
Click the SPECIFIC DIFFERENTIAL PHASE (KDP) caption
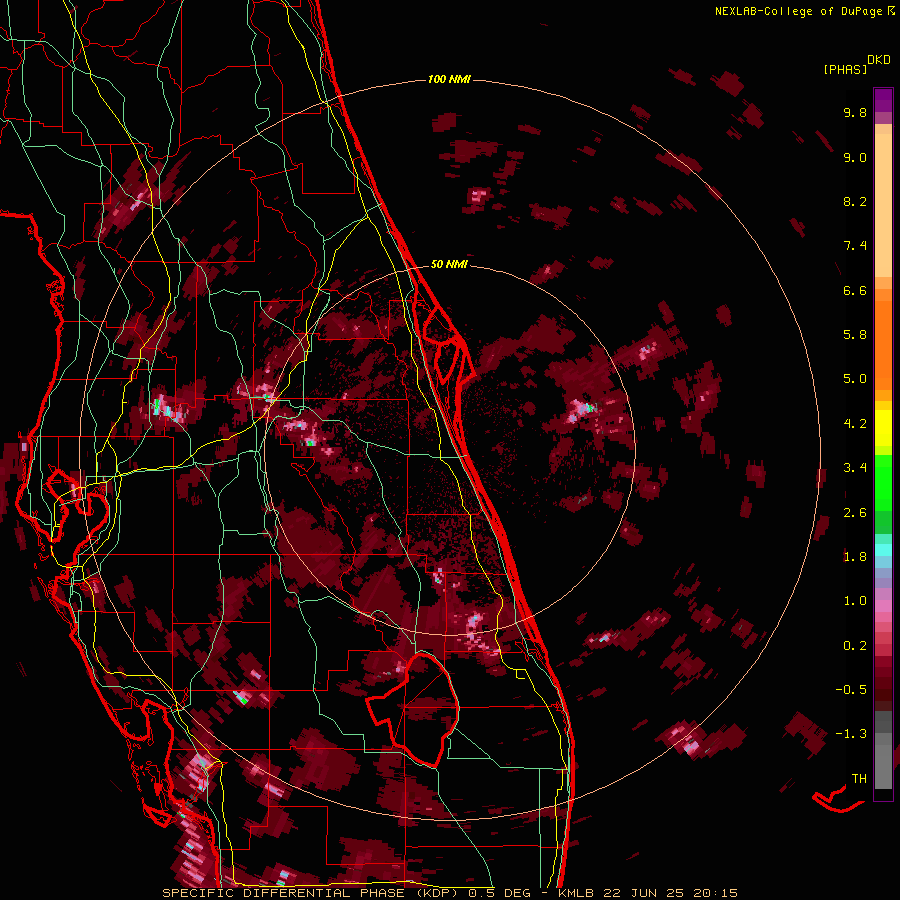[x=312, y=893]
